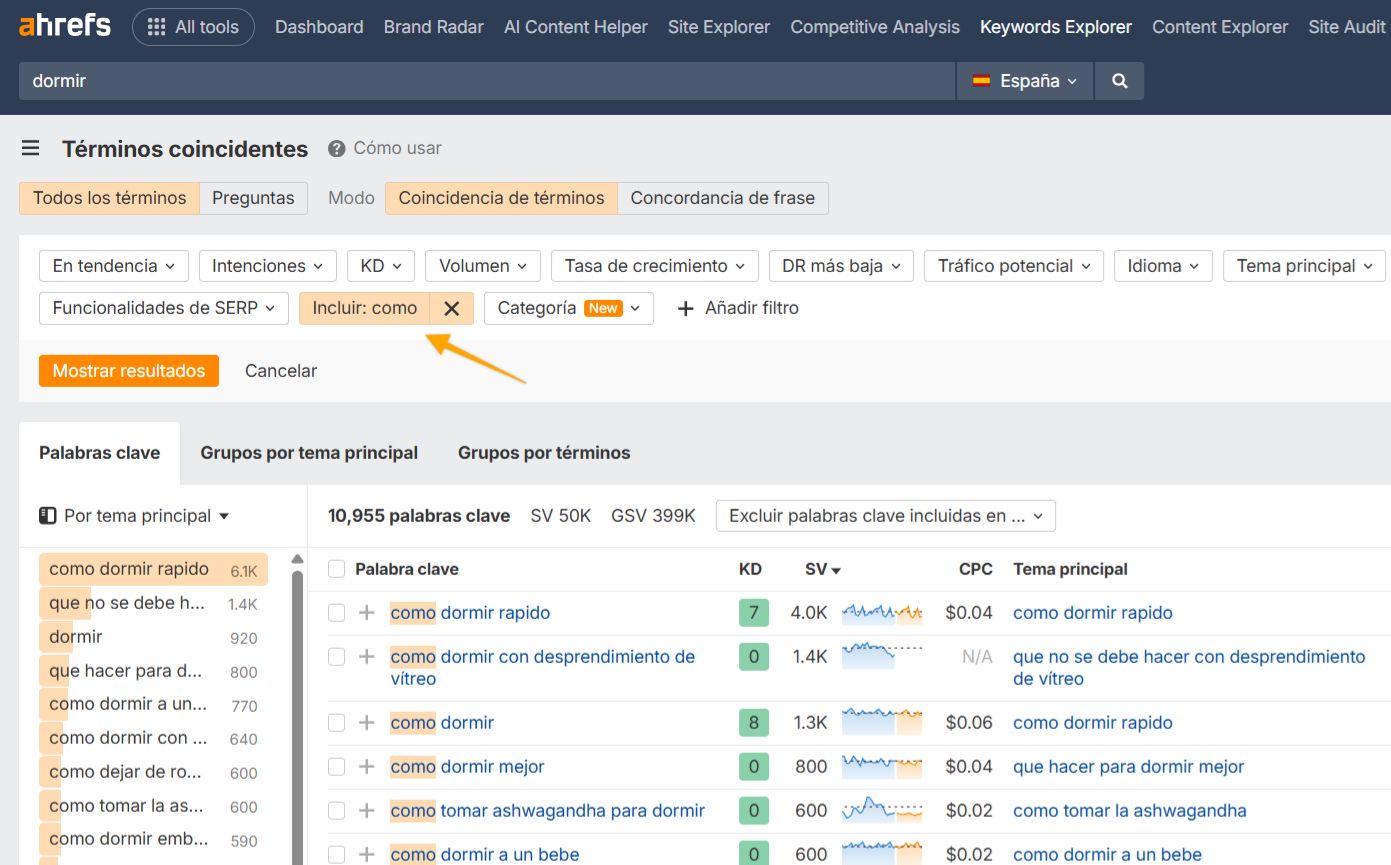Image resolution: width=1391 pixels, height=865 pixels.
Task: Click the plus icon beside como dormir rapido
Action: point(366,612)
